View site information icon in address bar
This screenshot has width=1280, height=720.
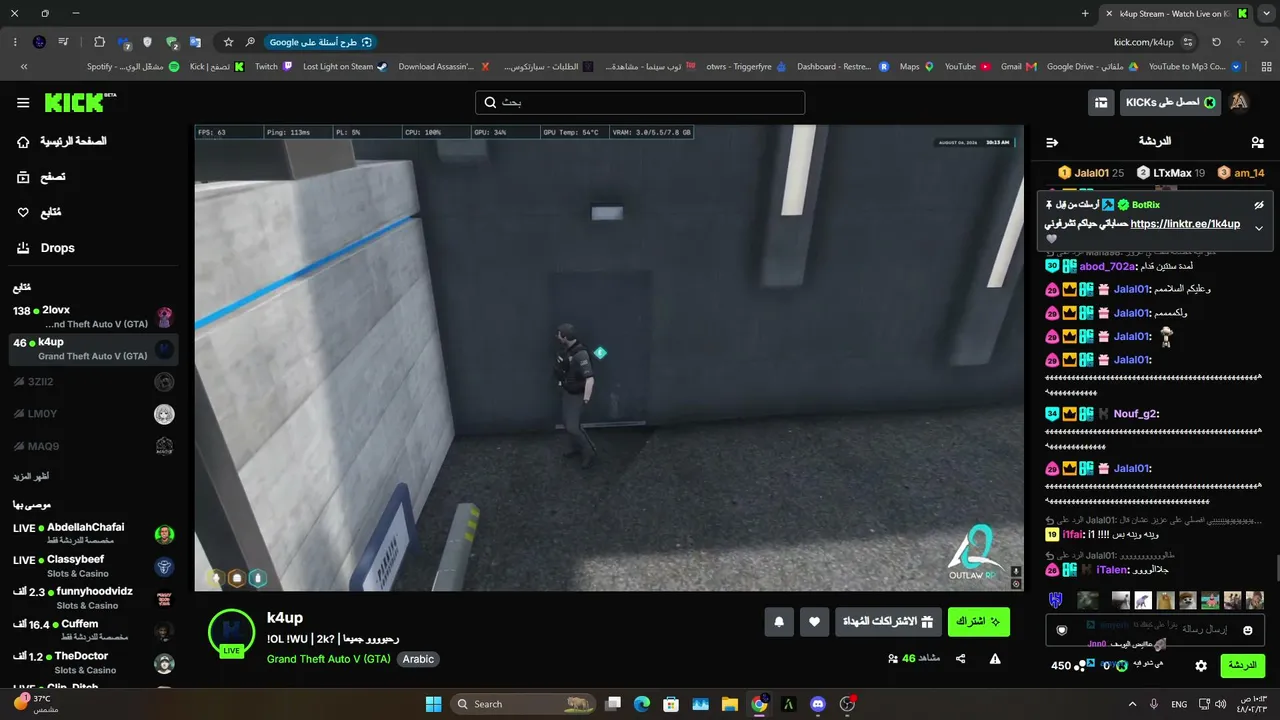(1188, 42)
